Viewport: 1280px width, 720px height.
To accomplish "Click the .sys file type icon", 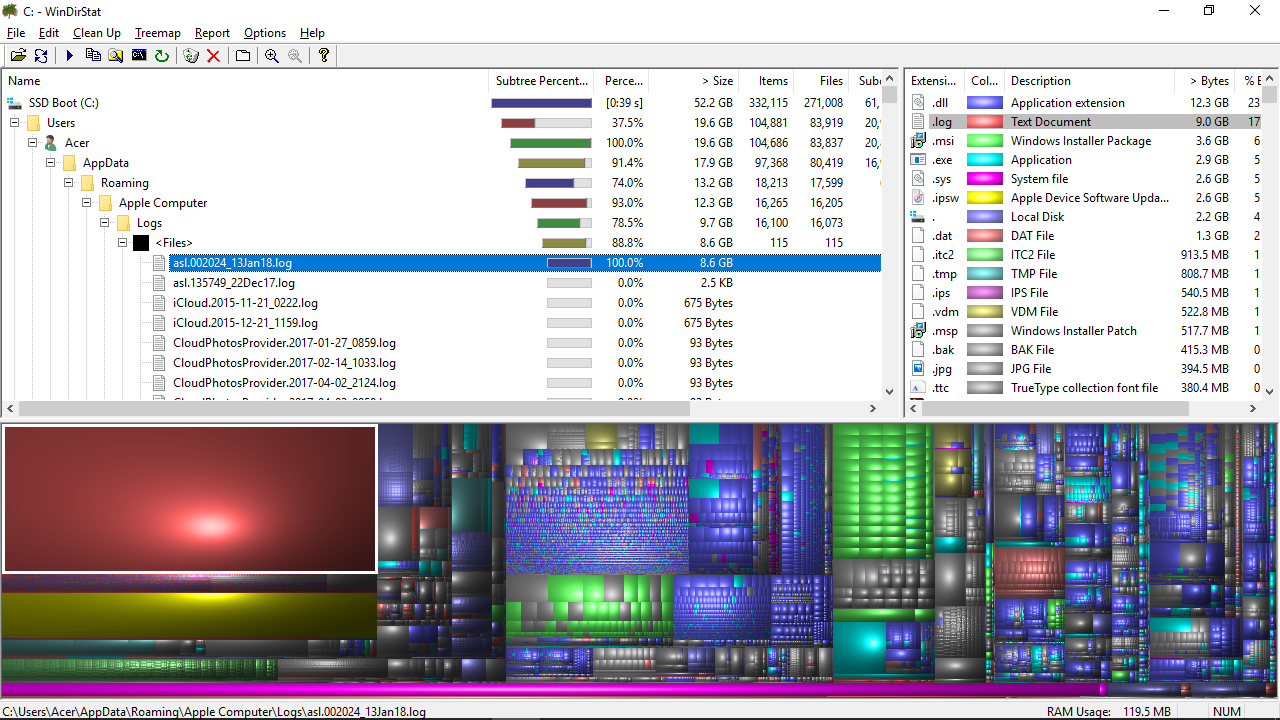I will (x=918, y=179).
